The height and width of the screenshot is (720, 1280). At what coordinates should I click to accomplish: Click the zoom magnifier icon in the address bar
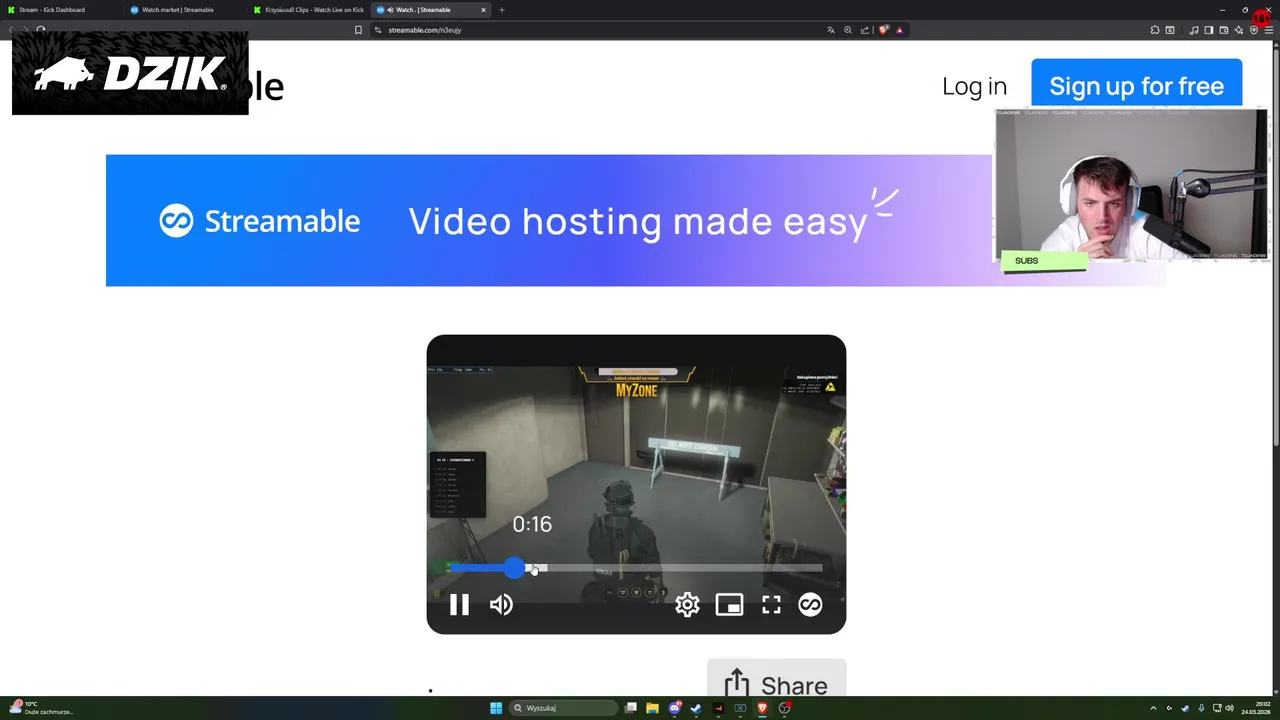tap(848, 30)
